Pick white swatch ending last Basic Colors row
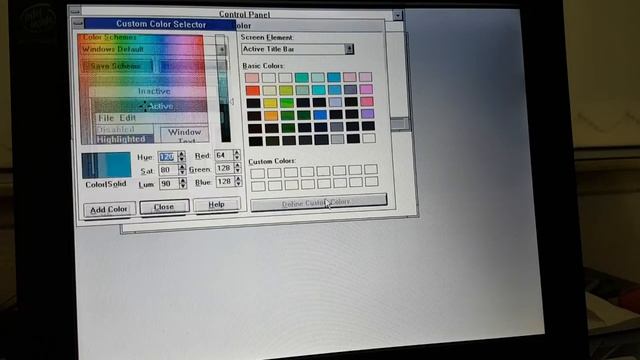 (x=369, y=138)
